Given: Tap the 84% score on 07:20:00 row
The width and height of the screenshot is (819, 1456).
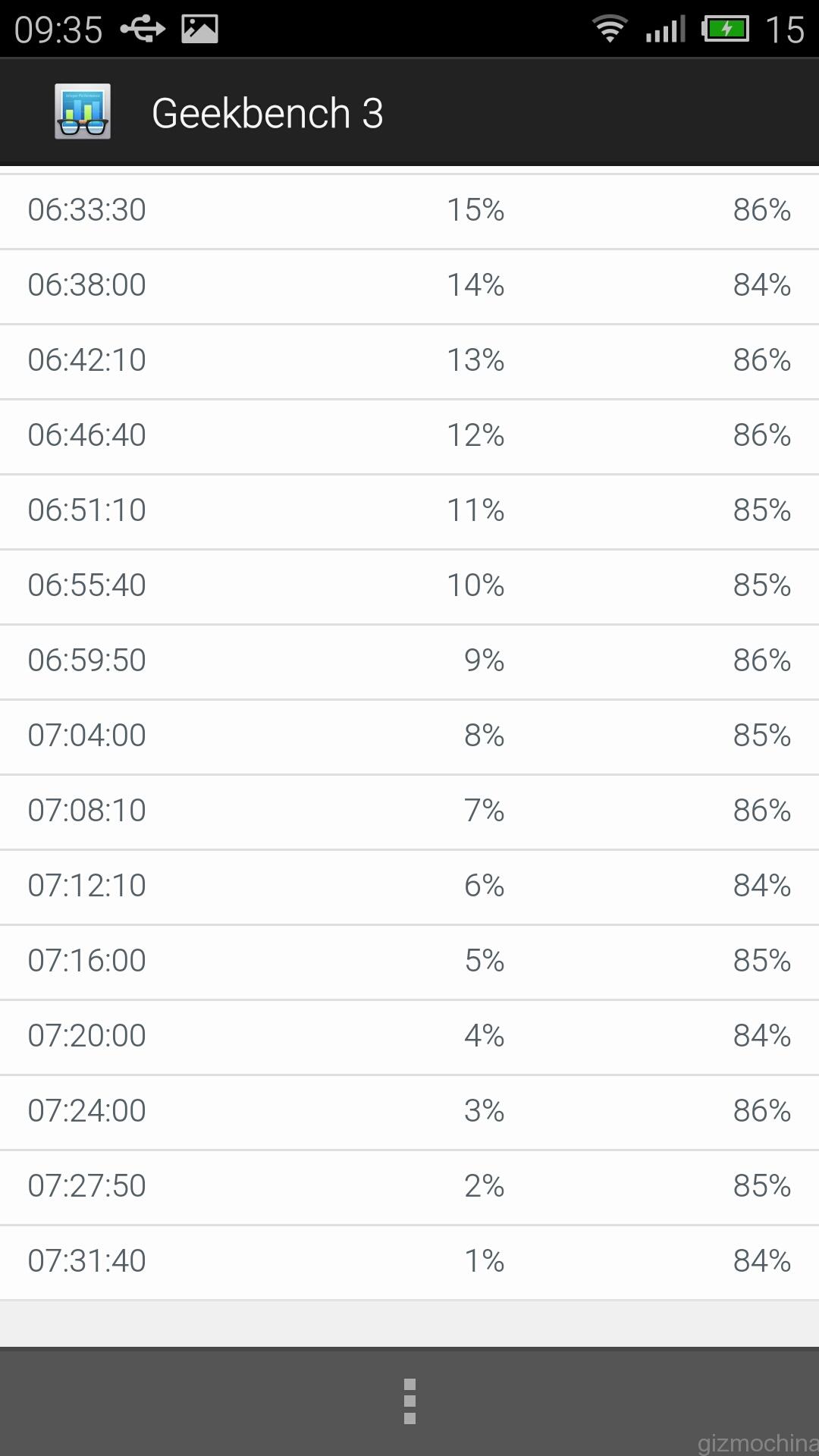Looking at the screenshot, I should pyautogui.click(x=761, y=1036).
